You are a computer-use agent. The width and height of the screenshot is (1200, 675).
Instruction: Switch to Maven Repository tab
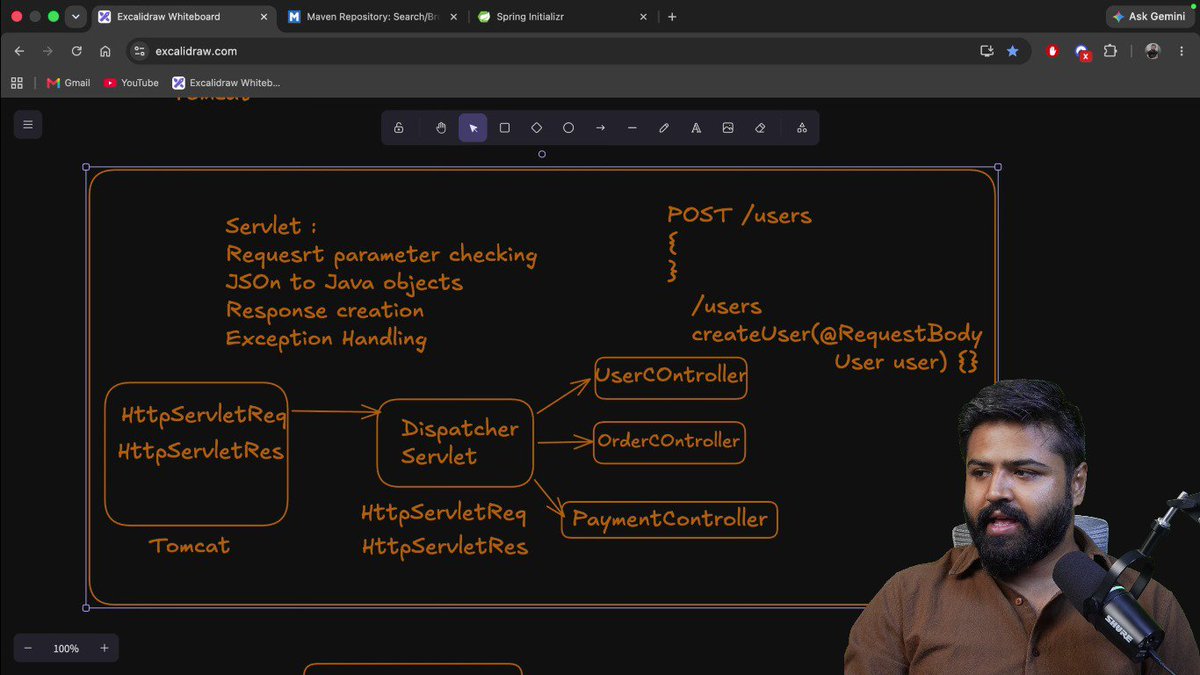point(371,17)
